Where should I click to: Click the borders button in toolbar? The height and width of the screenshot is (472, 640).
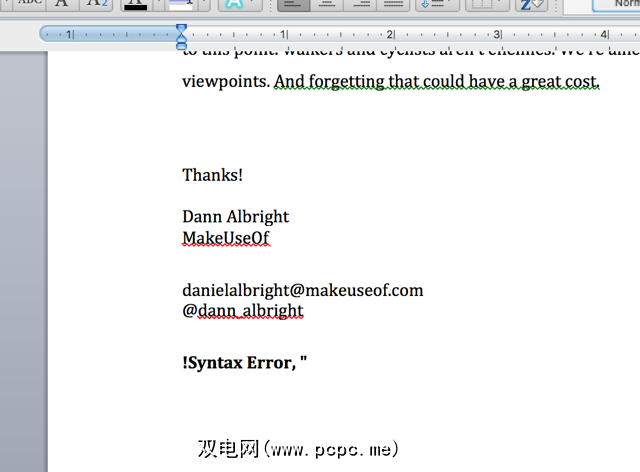487,5
